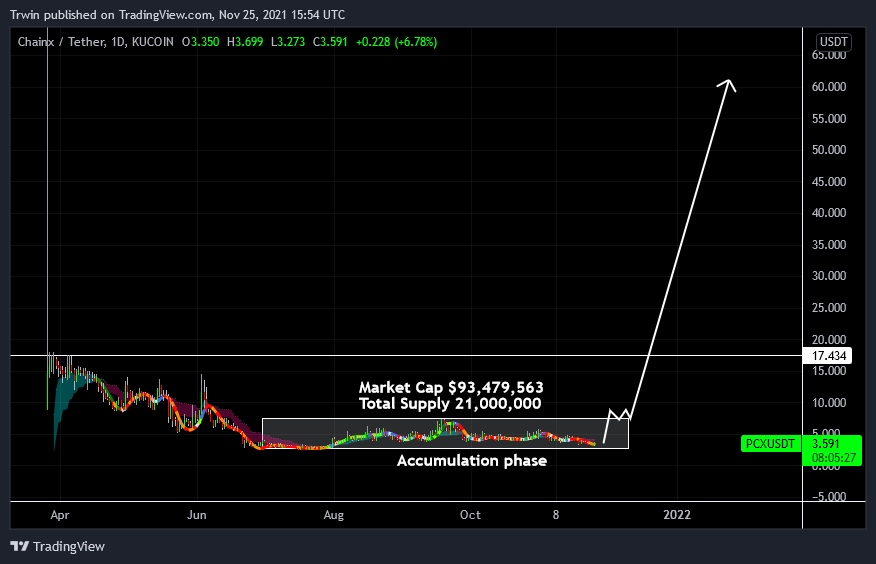Screen dimensions: 876x564
Task: Click the Oct label on time axis
Action: [470, 515]
